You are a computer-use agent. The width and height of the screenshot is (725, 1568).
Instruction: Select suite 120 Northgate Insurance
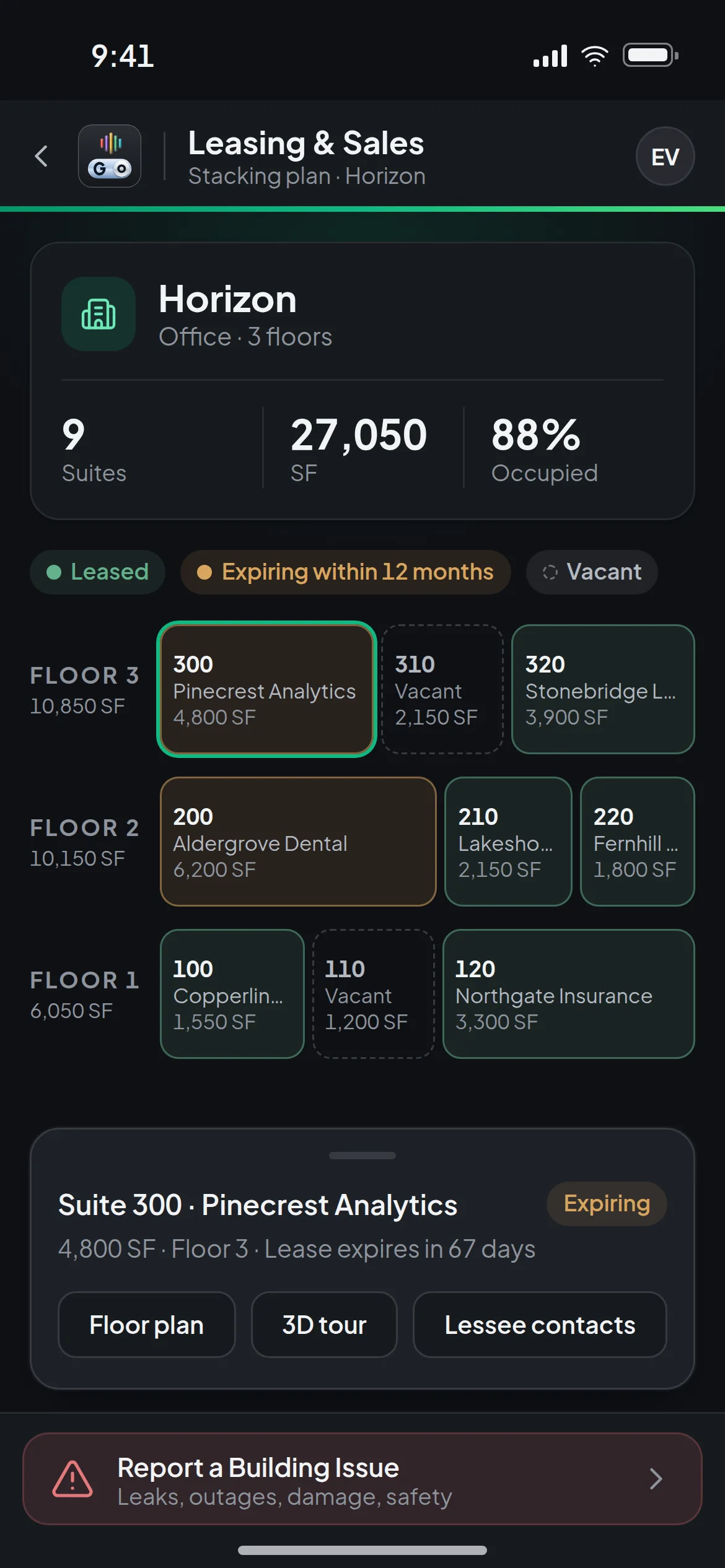569,994
